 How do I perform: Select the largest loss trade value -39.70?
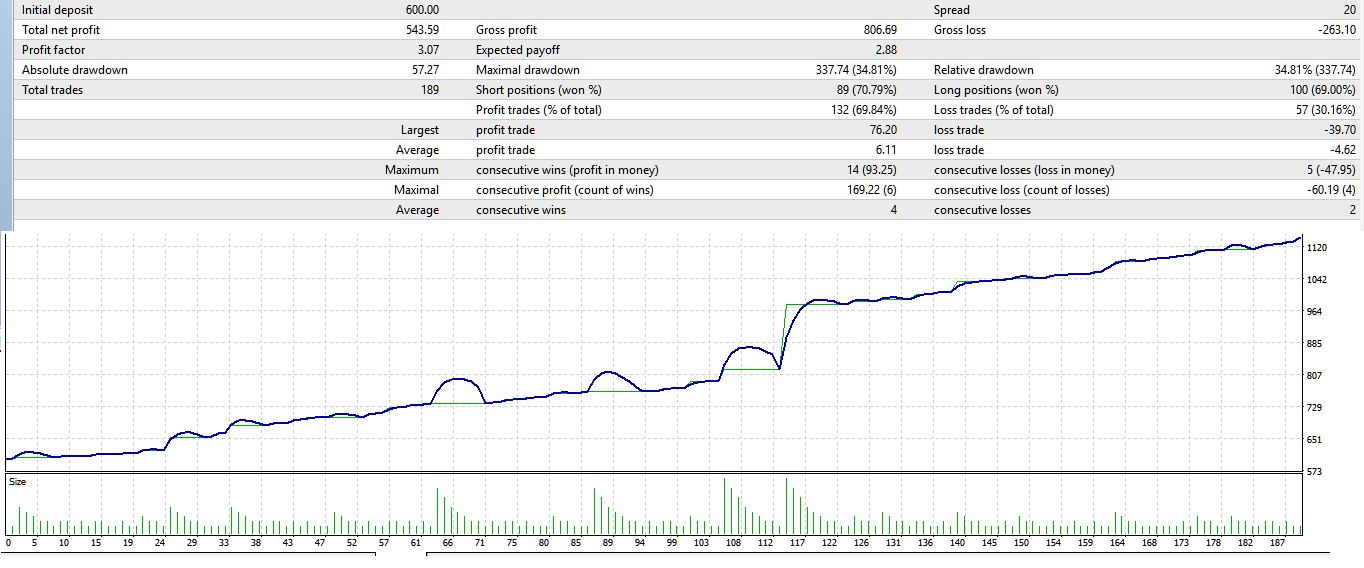click(x=1340, y=130)
